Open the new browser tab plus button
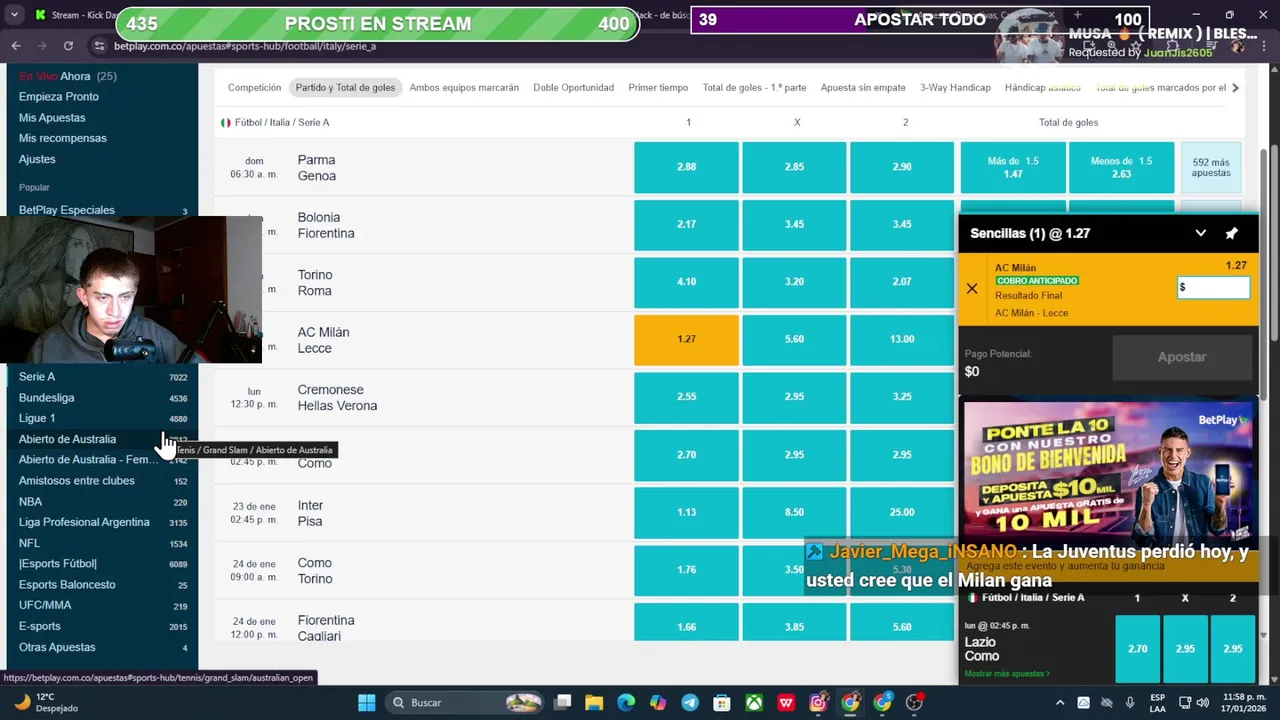Viewport: 1280px width, 720px height. 1077,15
